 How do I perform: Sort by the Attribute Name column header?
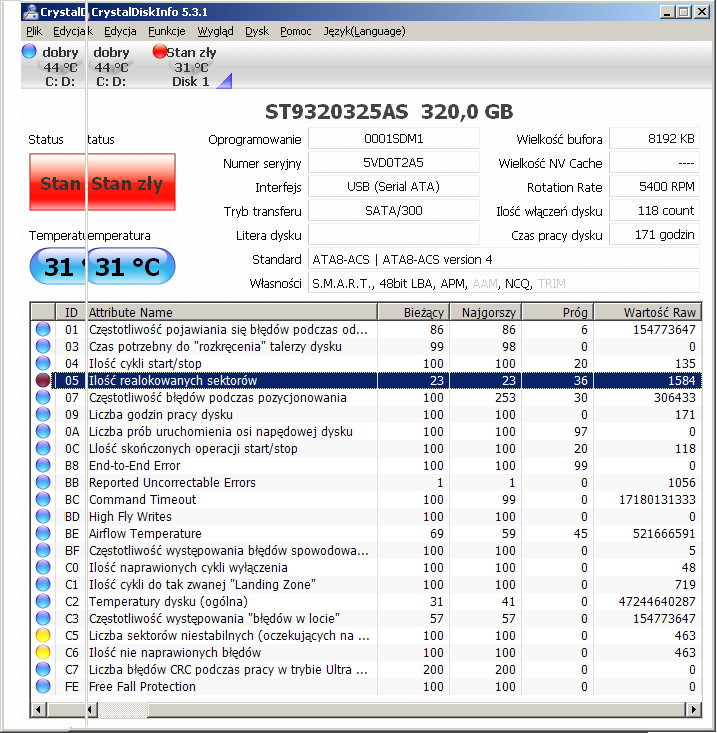pos(231,312)
